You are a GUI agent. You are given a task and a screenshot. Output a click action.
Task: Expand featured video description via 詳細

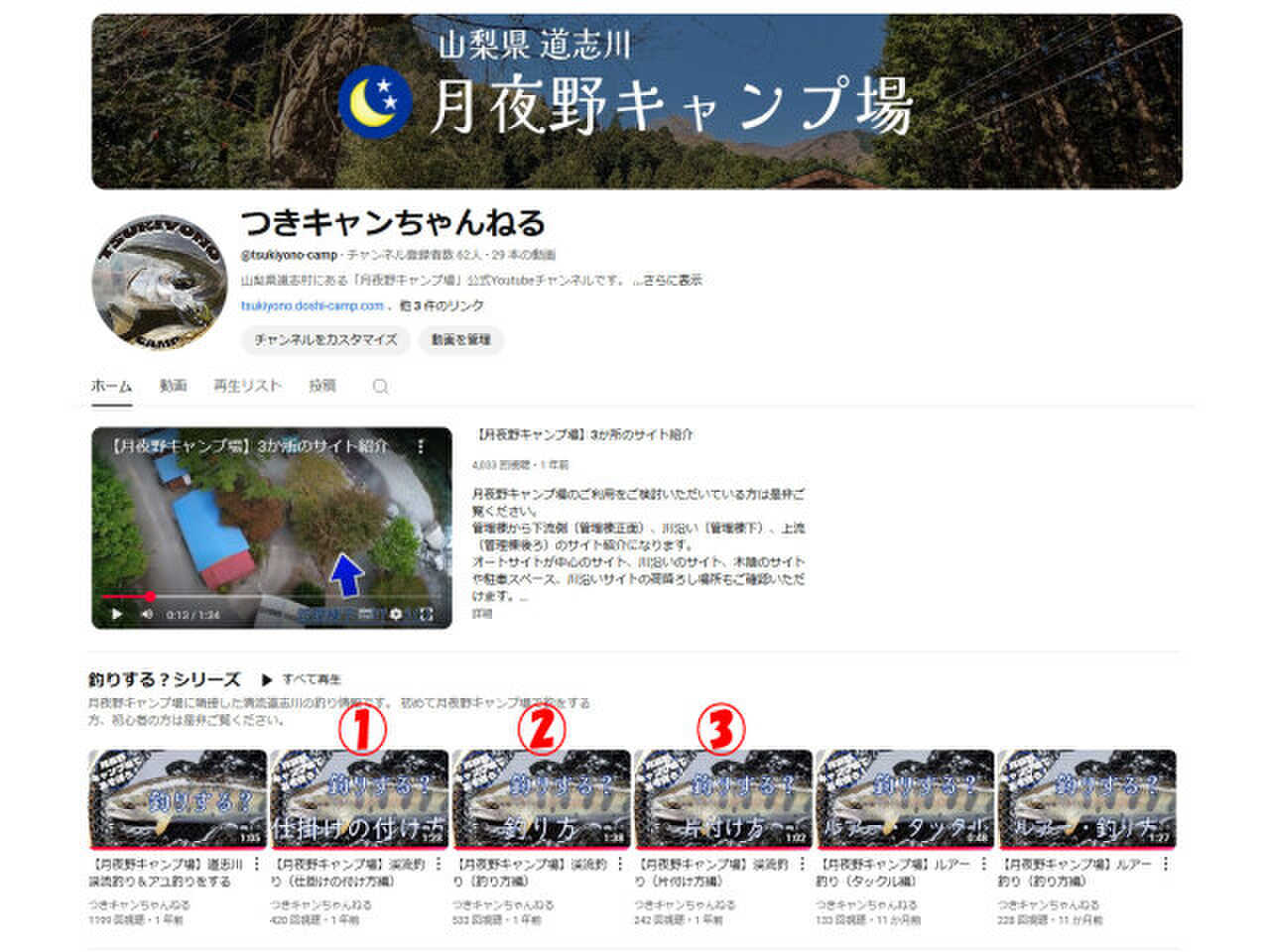coord(482,614)
